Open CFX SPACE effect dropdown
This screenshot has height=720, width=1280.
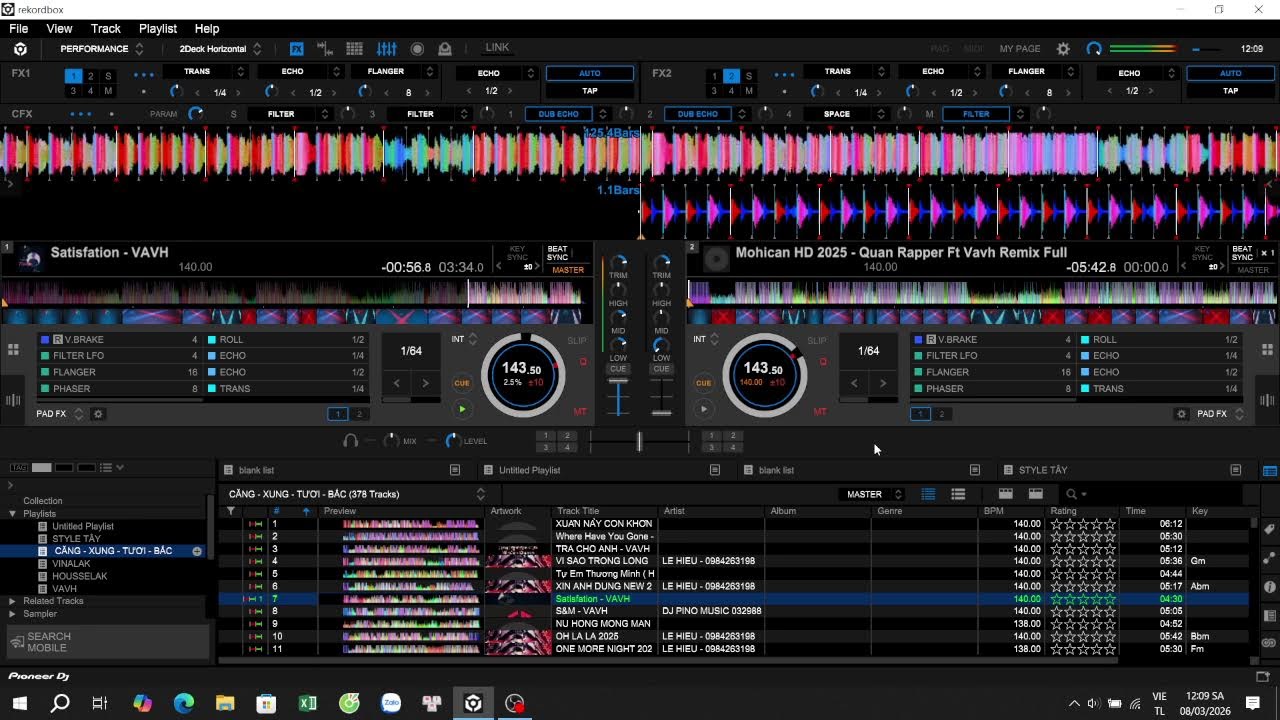pos(845,114)
